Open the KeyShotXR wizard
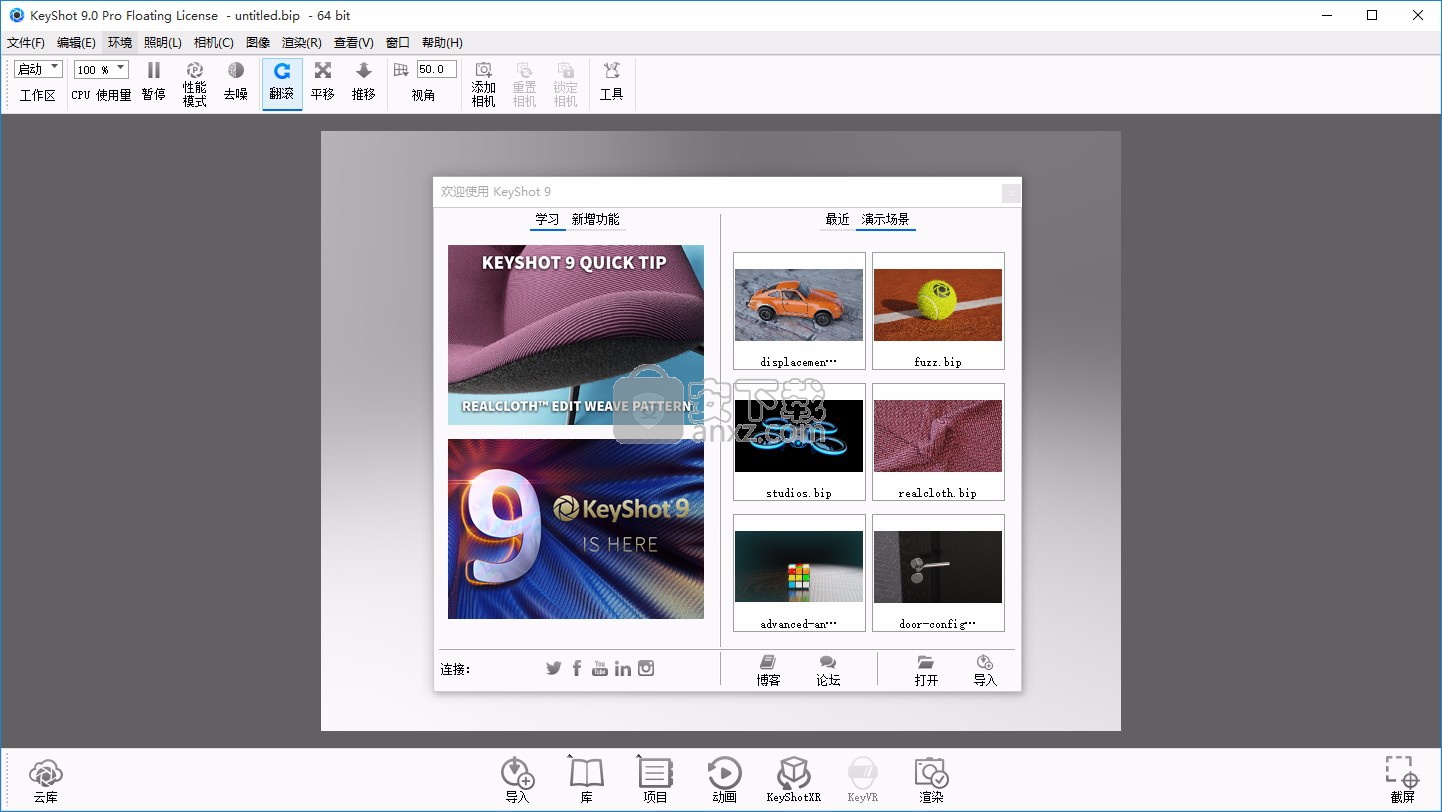 click(x=793, y=781)
